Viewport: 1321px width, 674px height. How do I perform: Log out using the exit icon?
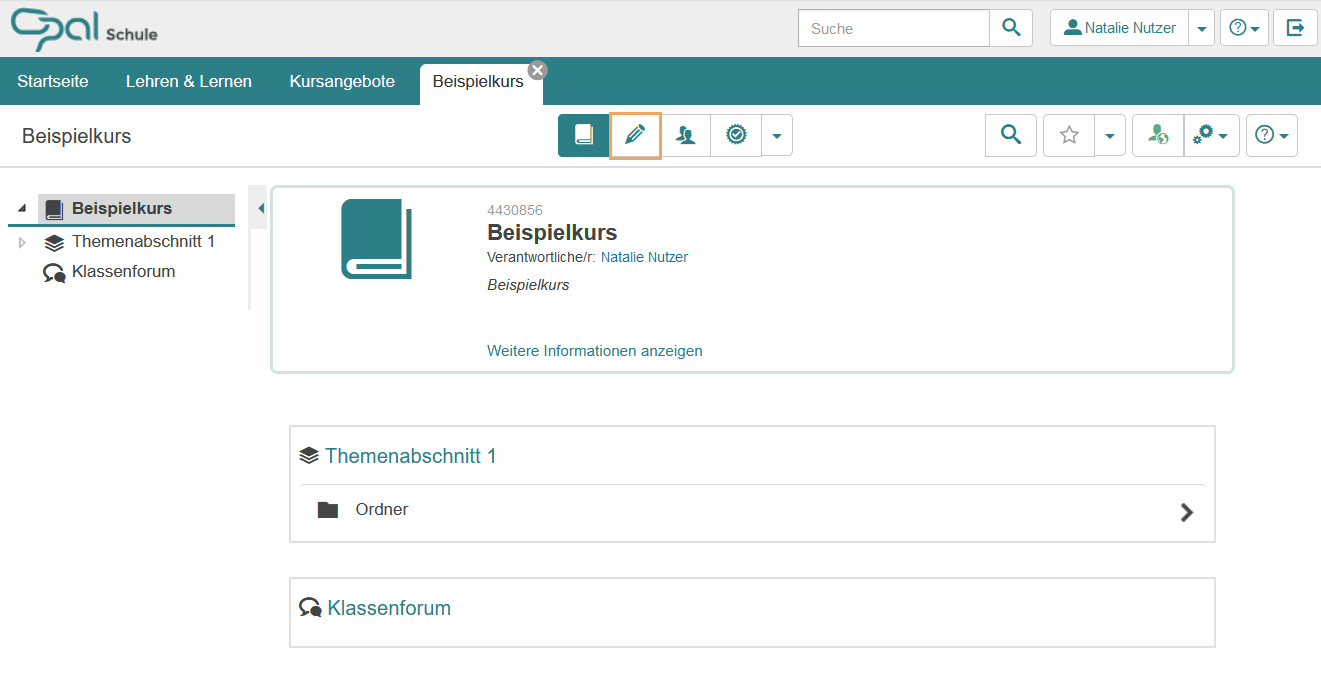1295,27
